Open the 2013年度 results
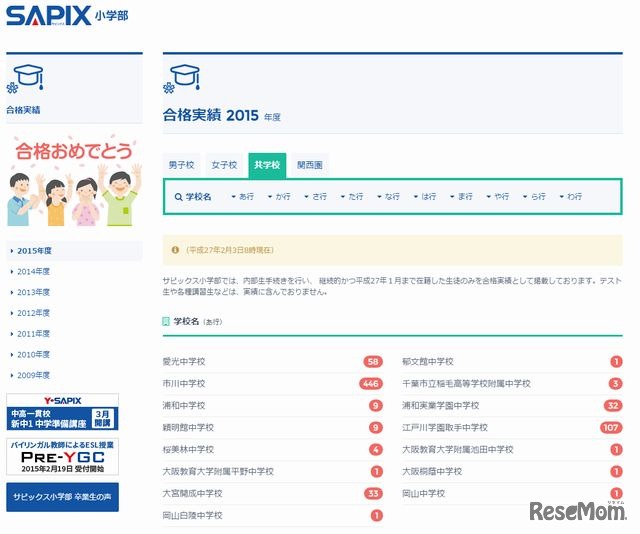The width and height of the screenshot is (640, 534). (33, 292)
